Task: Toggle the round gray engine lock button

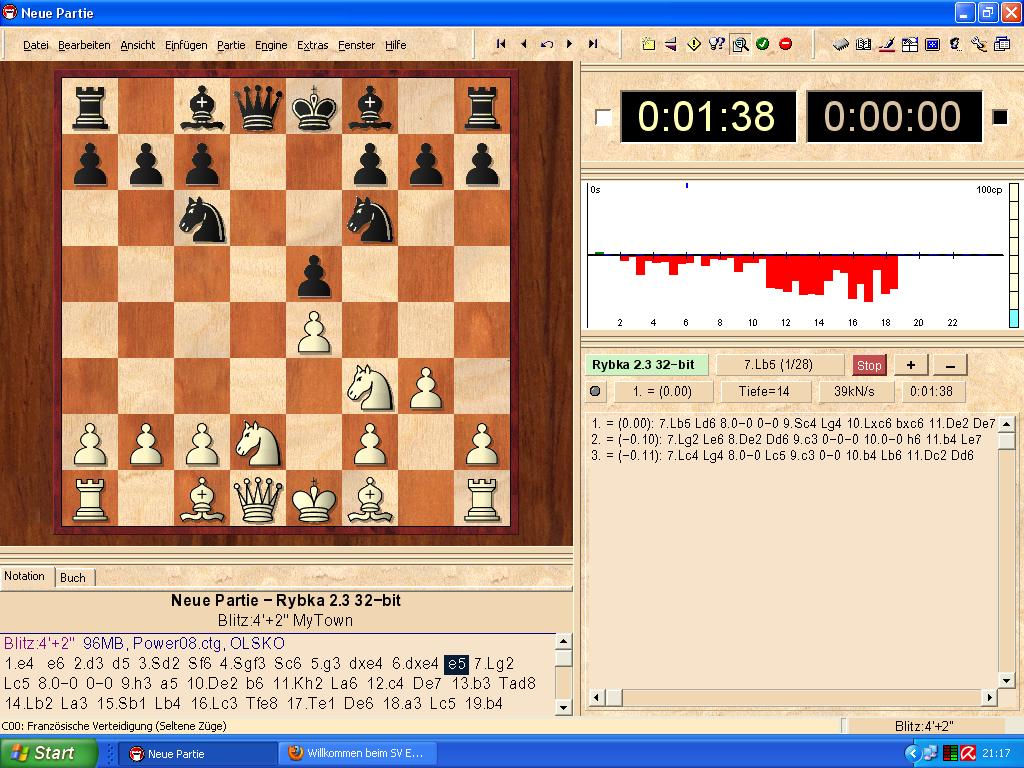Action: [x=596, y=392]
